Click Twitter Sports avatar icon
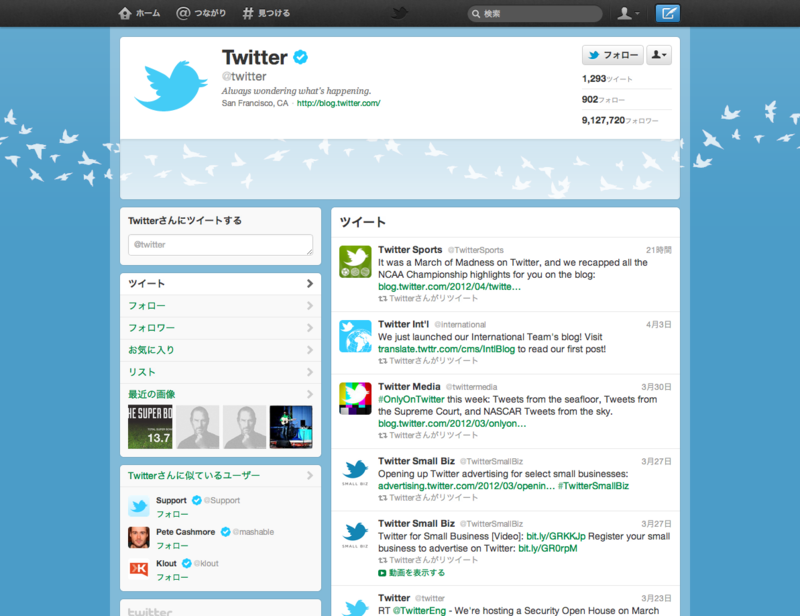The height and width of the screenshot is (616, 800). click(356, 261)
